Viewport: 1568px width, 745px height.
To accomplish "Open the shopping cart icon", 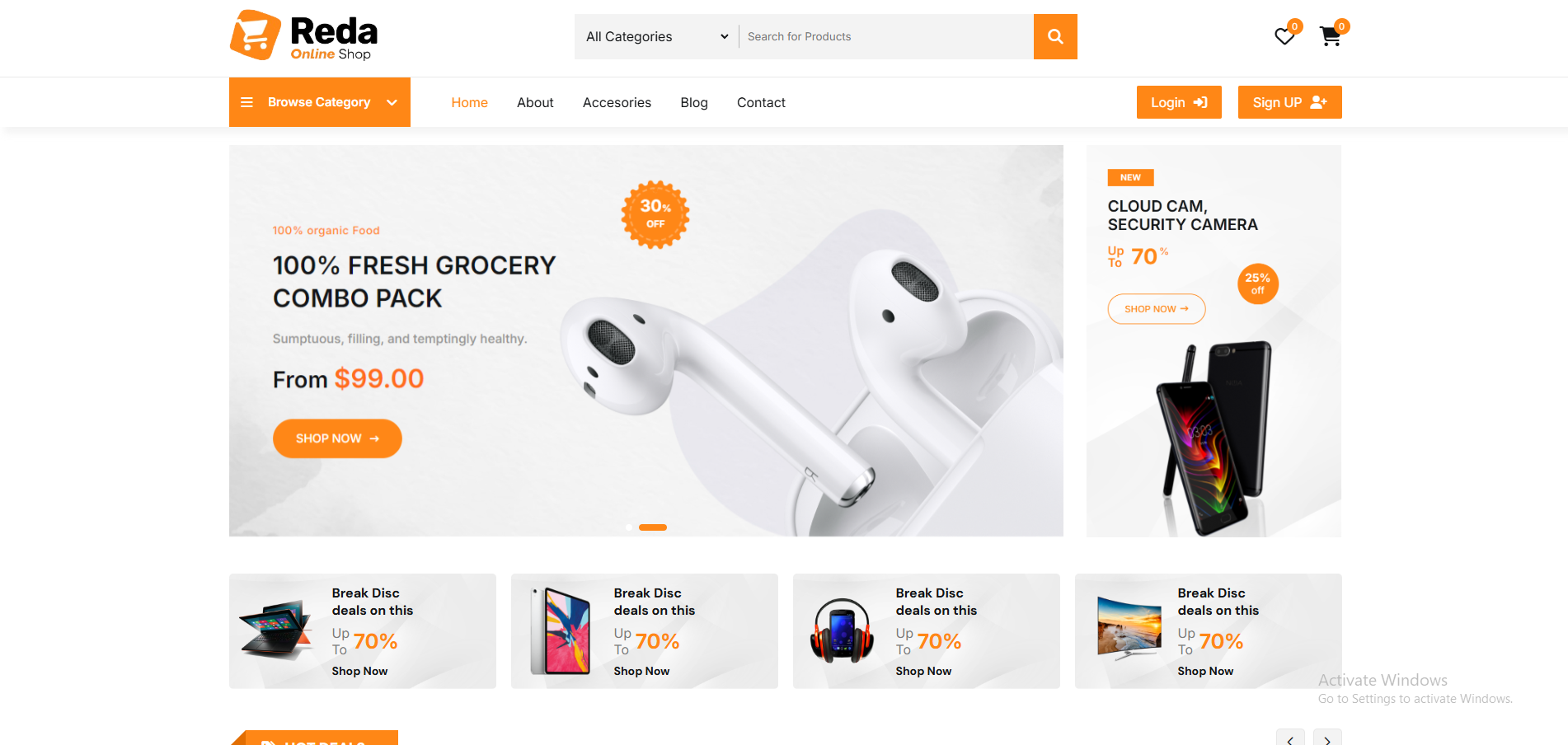I will pos(1330,36).
